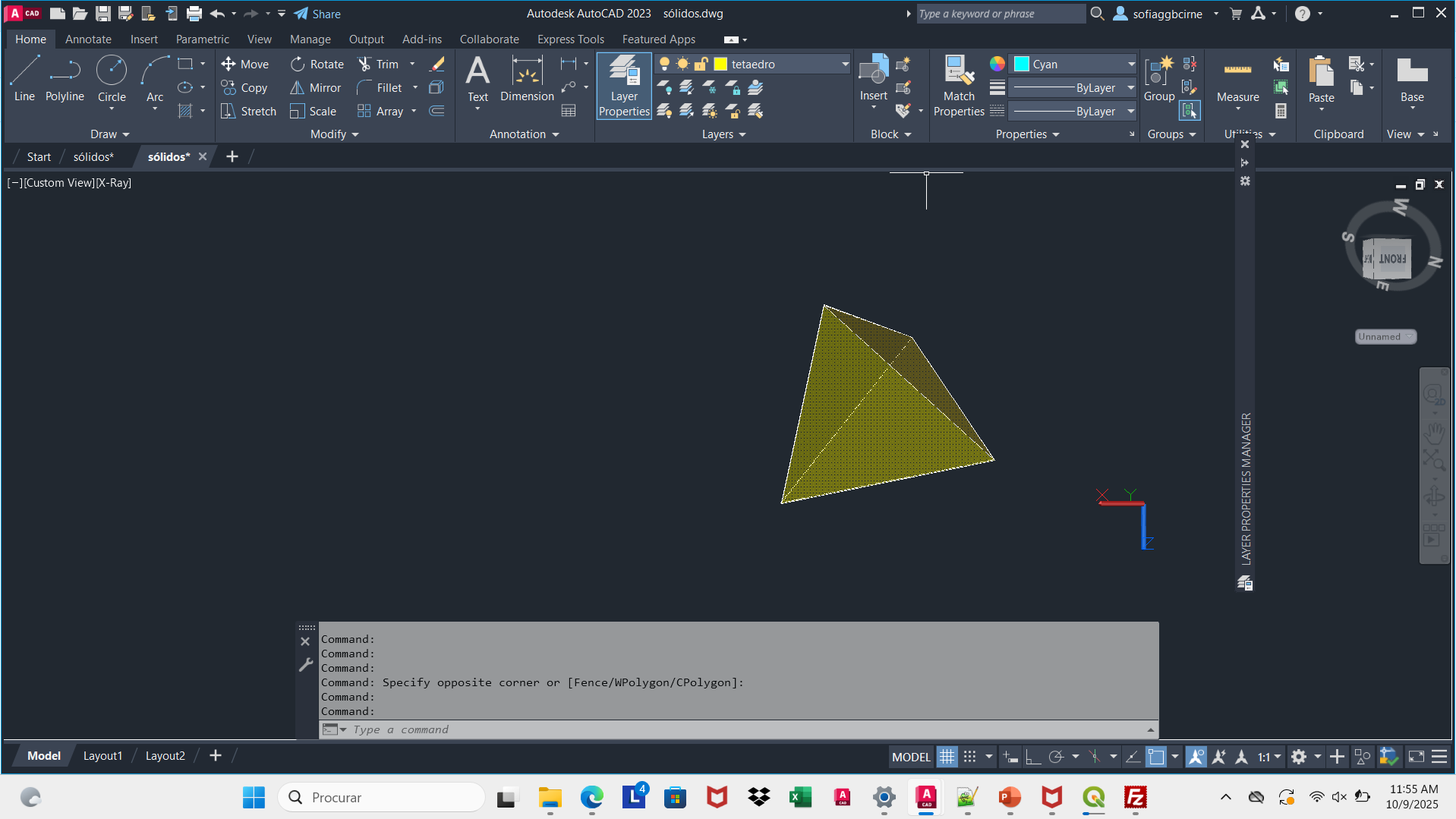
Task: Toggle snap mode in status bar
Action: 969,757
